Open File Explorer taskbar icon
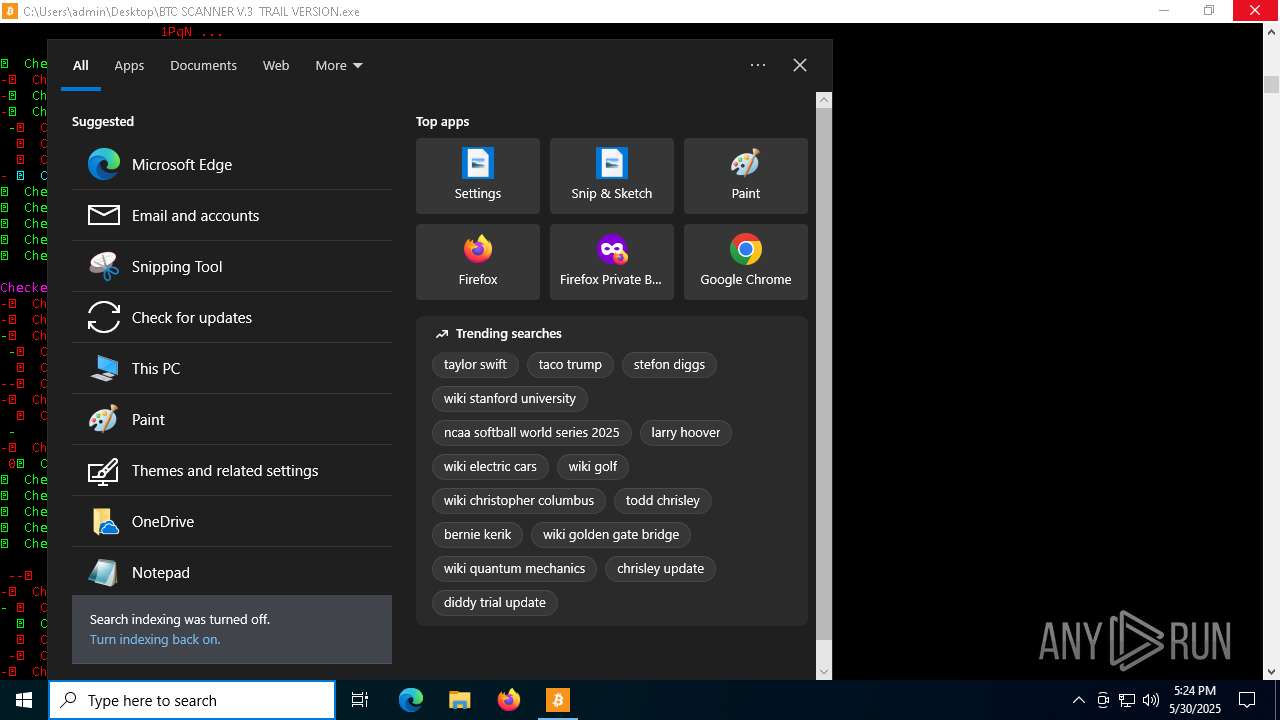Viewport: 1280px width, 720px height. [x=459, y=700]
